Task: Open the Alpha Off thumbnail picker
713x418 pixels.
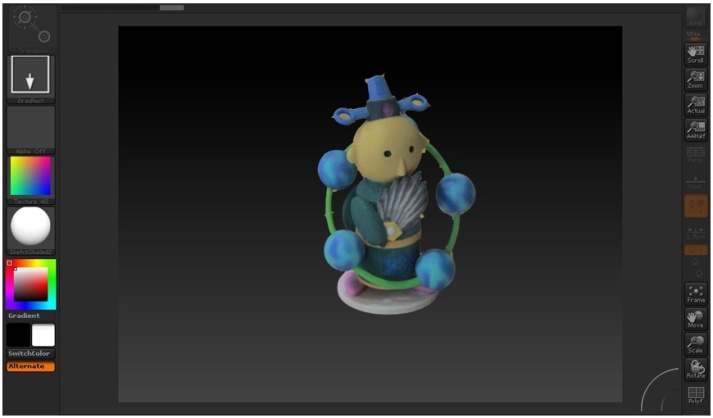Action: click(30, 130)
